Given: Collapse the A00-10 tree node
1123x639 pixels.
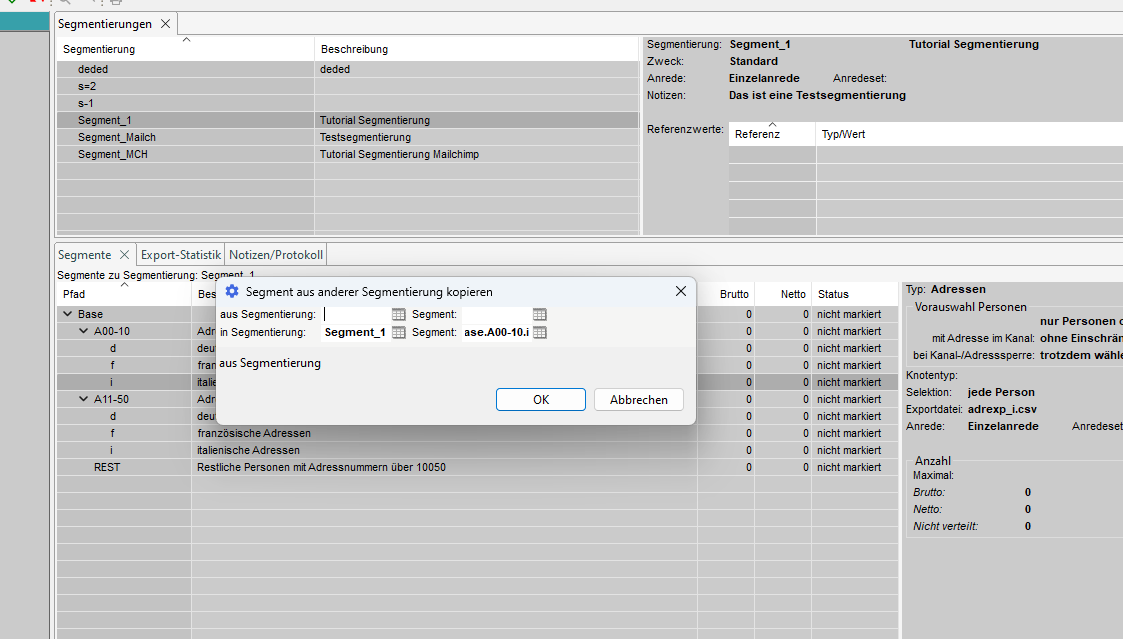Looking at the screenshot, I should pyautogui.click(x=84, y=331).
